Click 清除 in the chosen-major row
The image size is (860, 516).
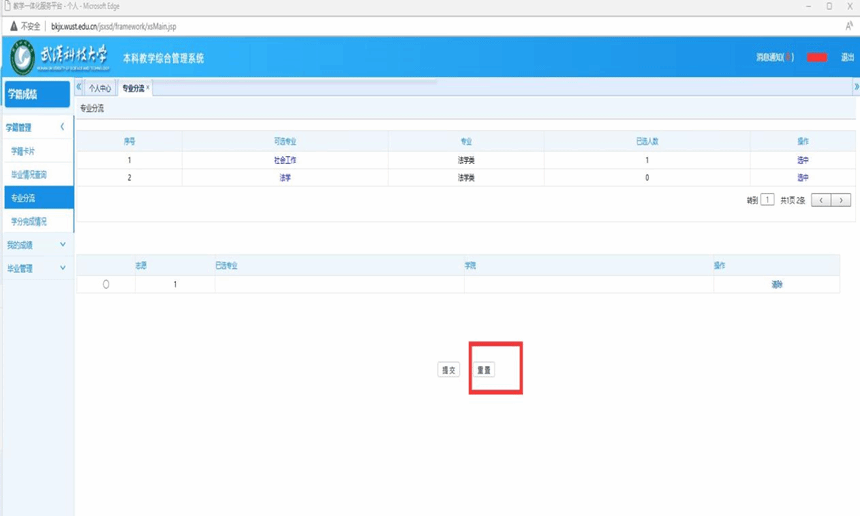pyautogui.click(x=777, y=285)
